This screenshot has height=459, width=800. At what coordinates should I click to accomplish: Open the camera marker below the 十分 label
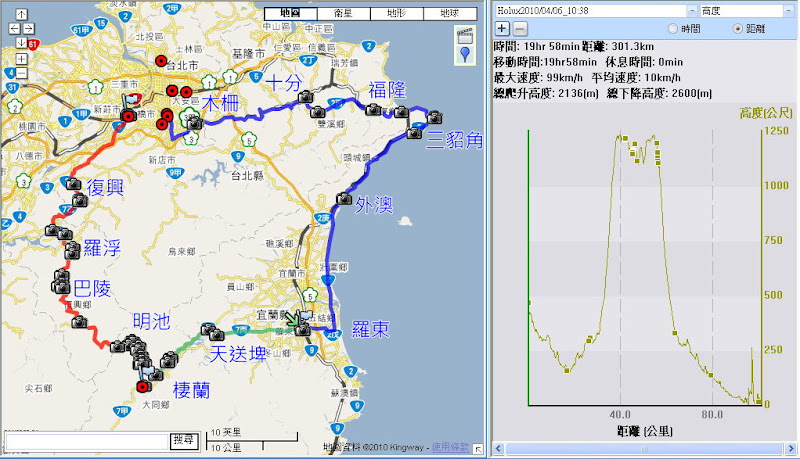(305, 96)
